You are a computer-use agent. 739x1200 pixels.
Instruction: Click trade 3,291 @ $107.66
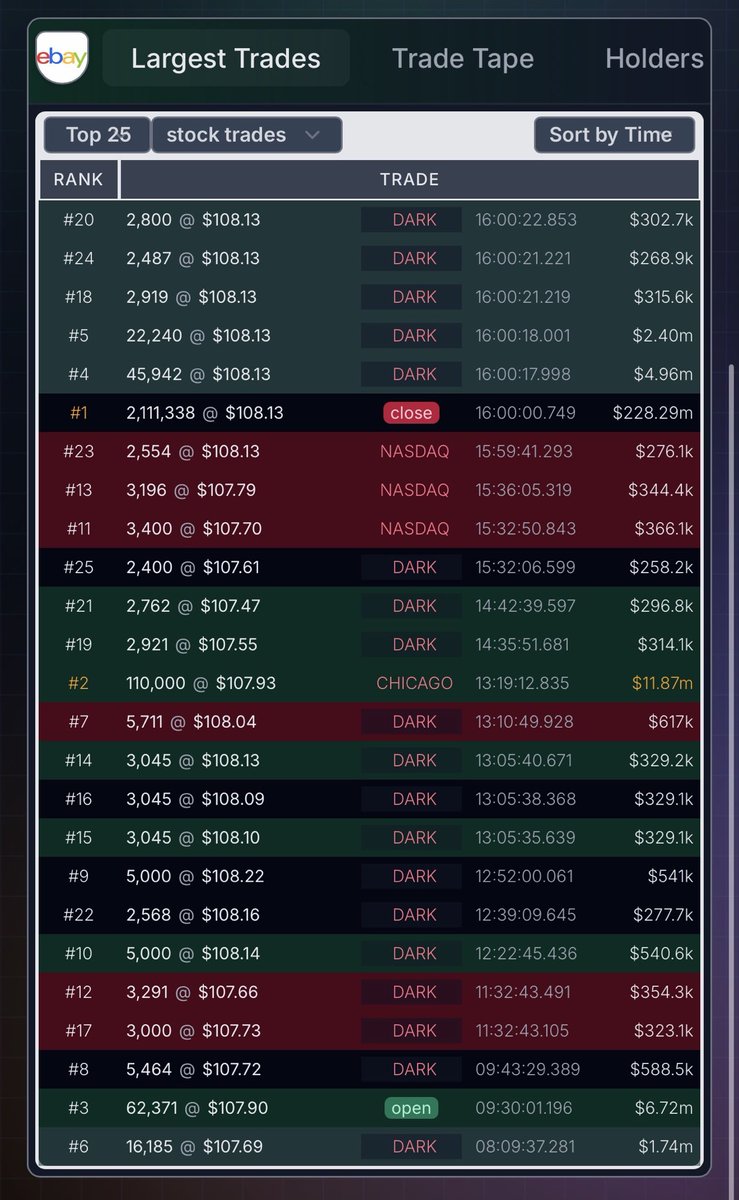click(192, 992)
